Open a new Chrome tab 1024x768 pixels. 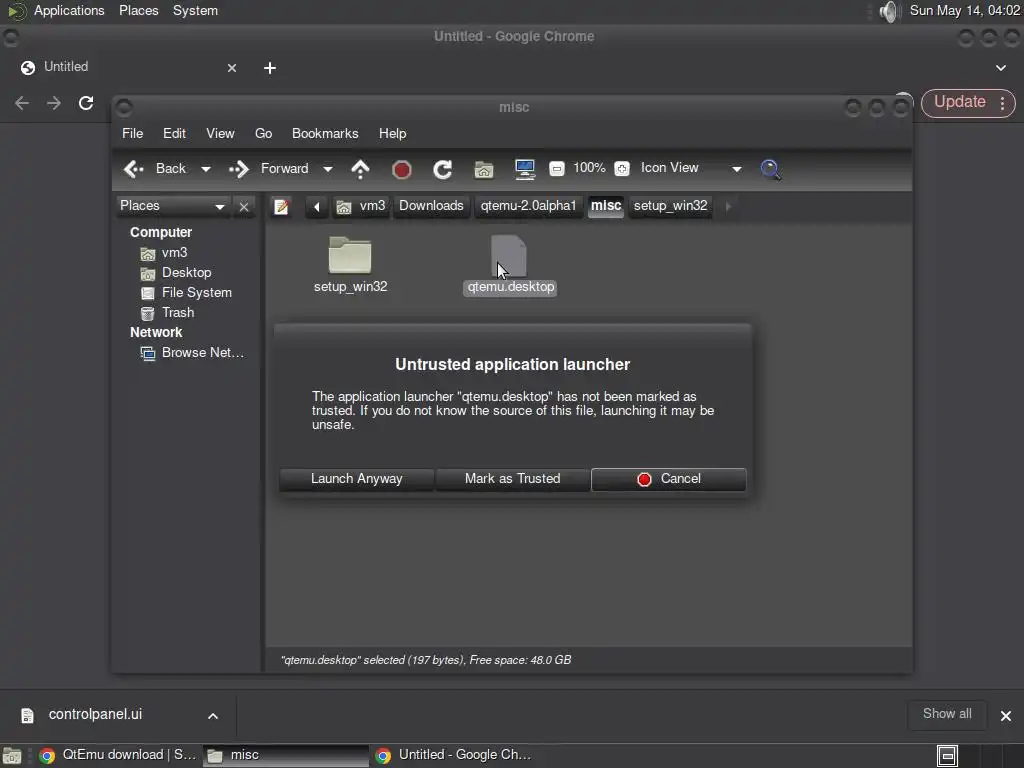point(270,68)
